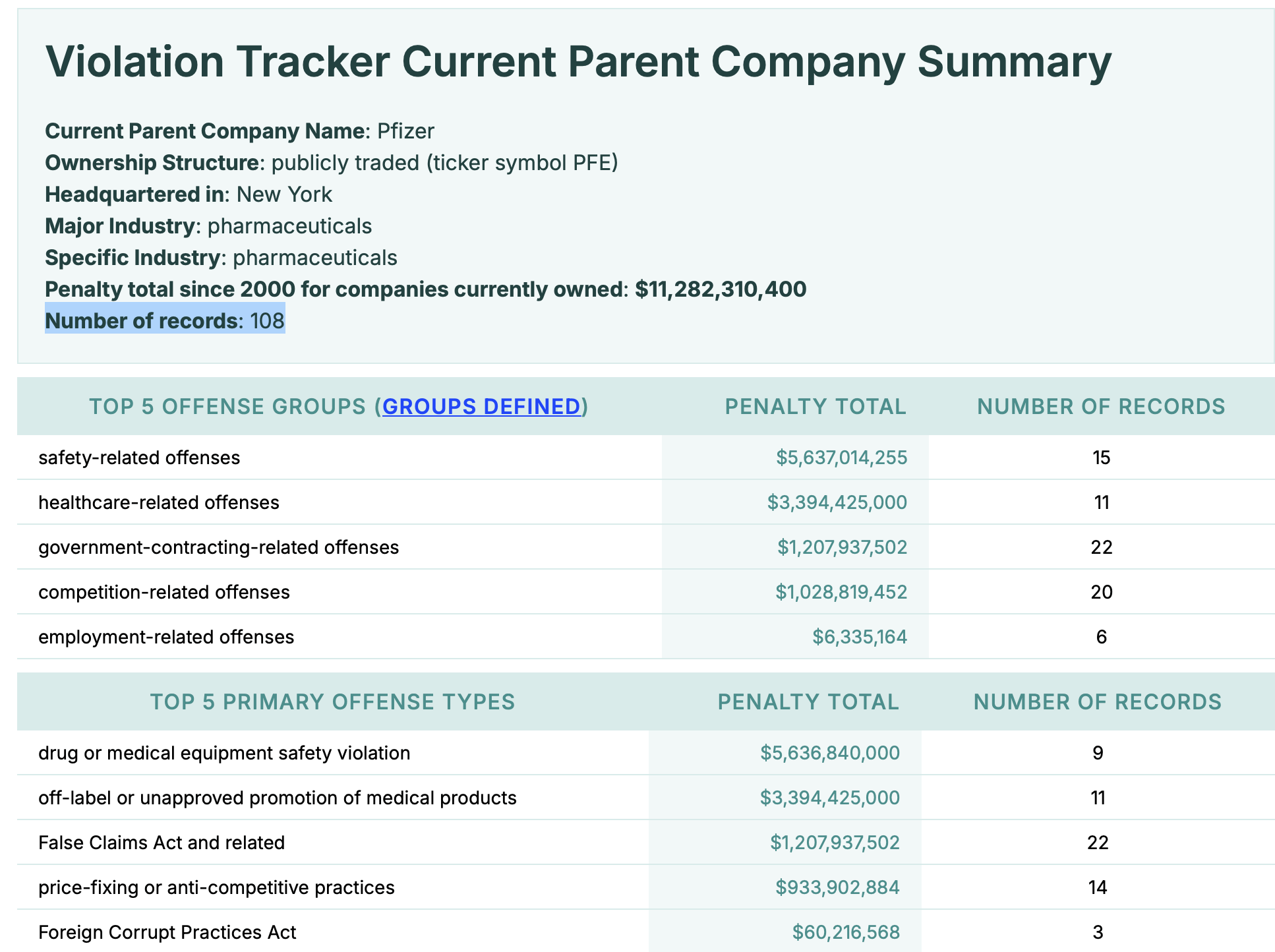Screen dimensions: 1275x952
Task: Click the TOP 5 OFFENSE GROUPS heading
Action: pyautogui.click(x=339, y=406)
